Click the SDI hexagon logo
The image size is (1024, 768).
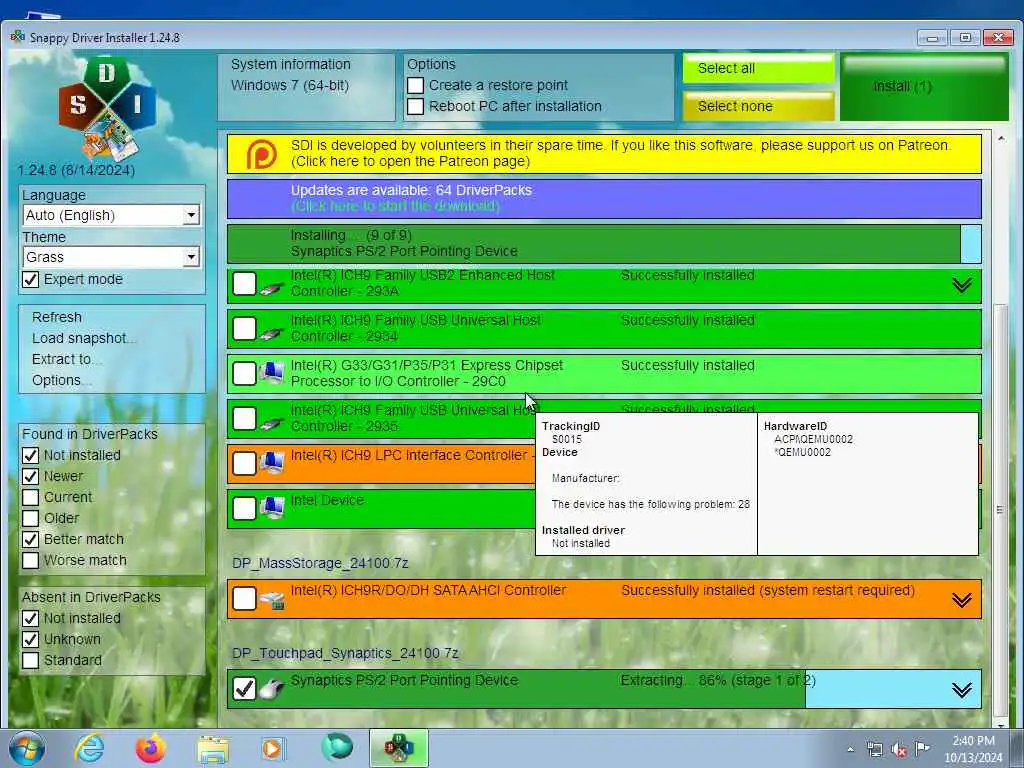click(x=108, y=108)
